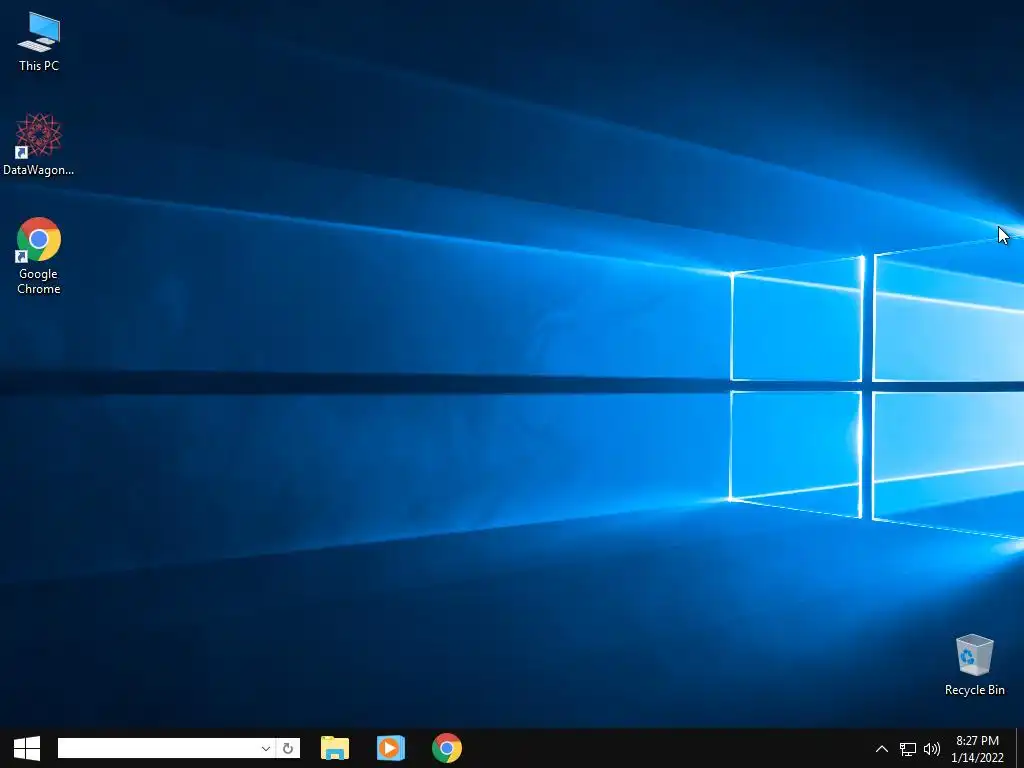
Task: Launch the media player taskbar icon
Action: tap(391, 748)
